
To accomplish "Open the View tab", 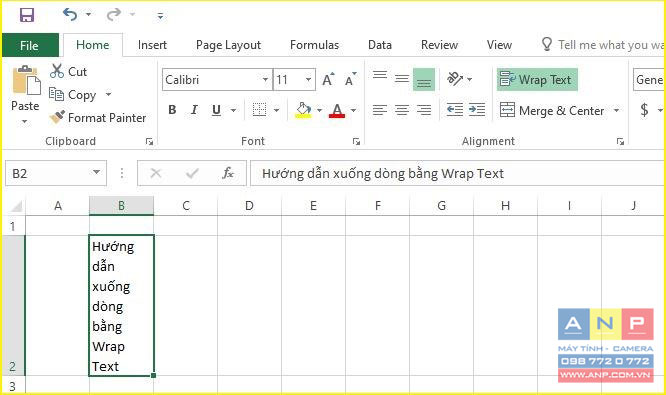I will [x=499, y=45].
